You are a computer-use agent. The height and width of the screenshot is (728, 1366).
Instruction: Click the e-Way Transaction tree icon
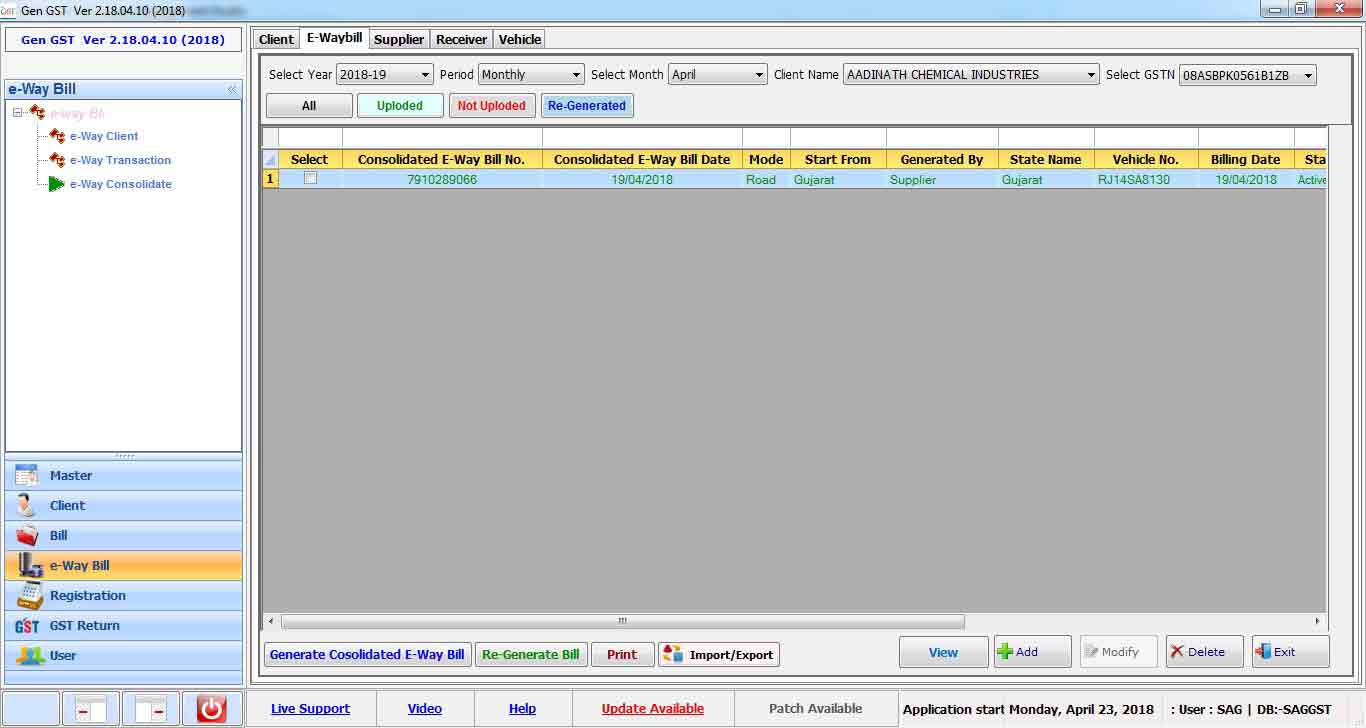[x=57, y=160]
